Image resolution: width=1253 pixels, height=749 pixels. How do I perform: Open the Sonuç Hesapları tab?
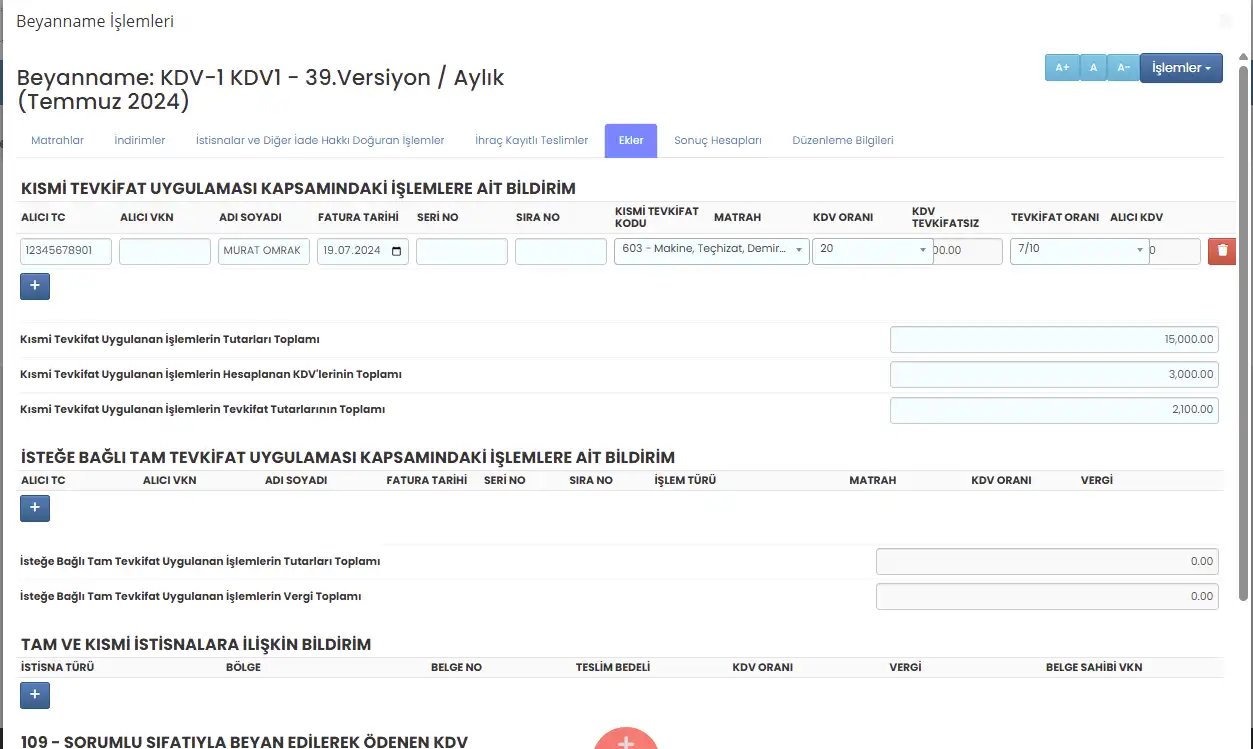click(717, 141)
